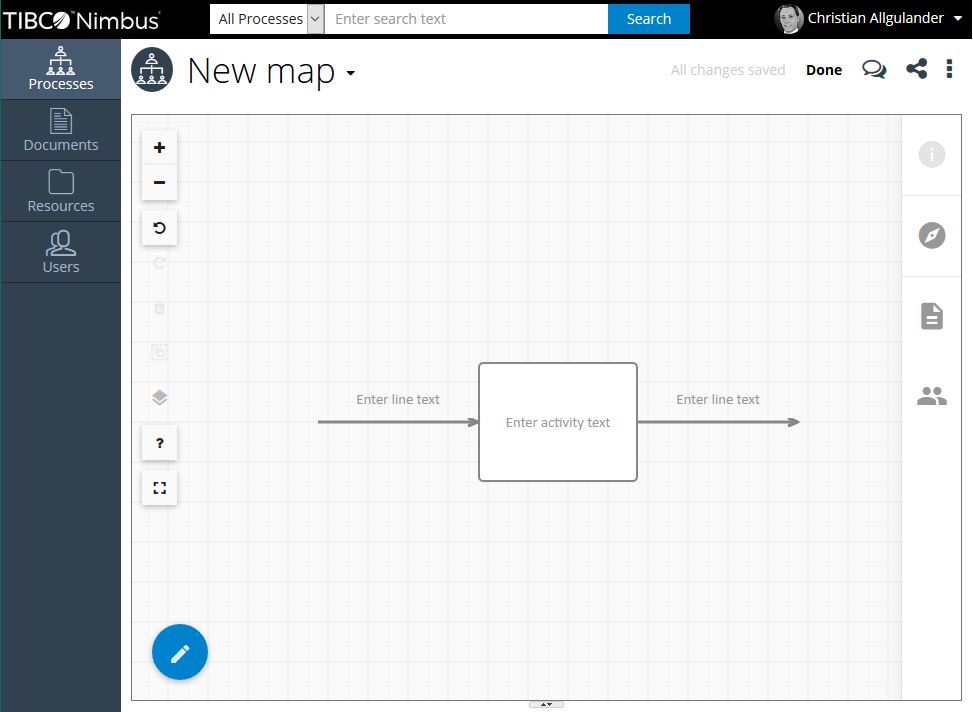Select the right Enter line text label
The width and height of the screenshot is (973, 712).
718,400
